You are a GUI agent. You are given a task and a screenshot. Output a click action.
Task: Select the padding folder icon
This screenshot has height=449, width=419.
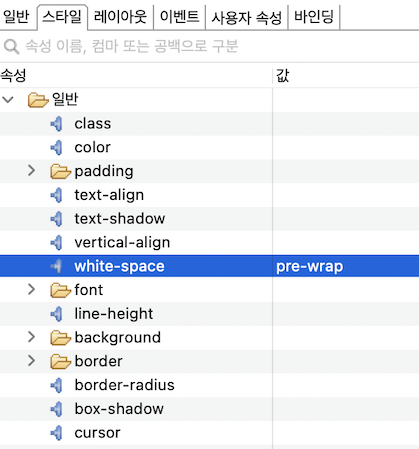[x=60, y=171]
